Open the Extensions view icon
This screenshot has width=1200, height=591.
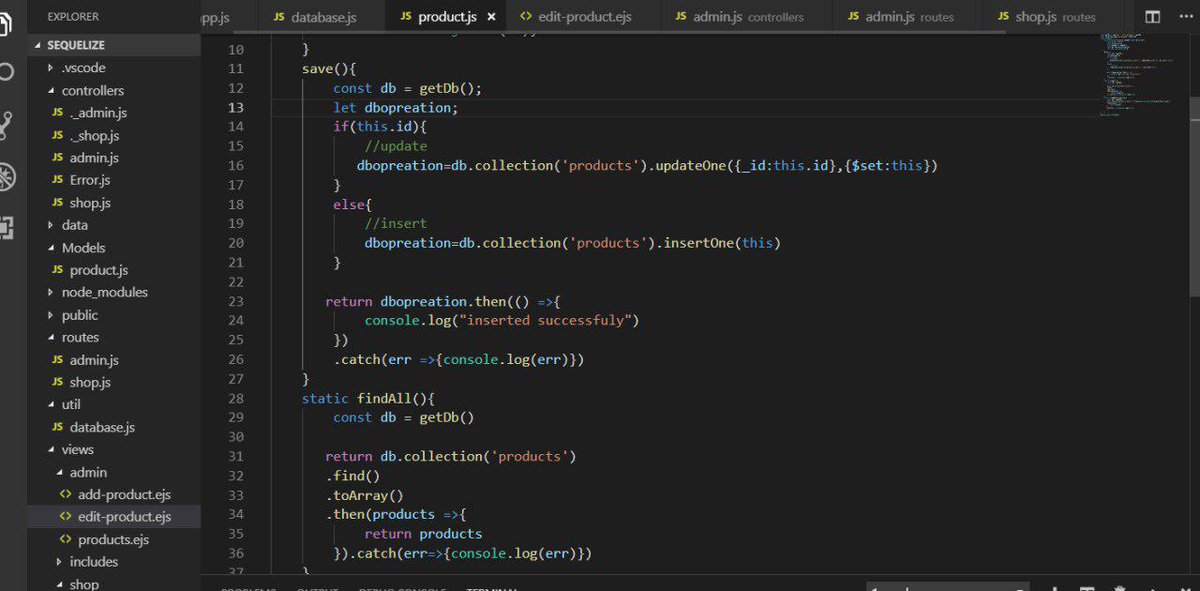(6, 228)
